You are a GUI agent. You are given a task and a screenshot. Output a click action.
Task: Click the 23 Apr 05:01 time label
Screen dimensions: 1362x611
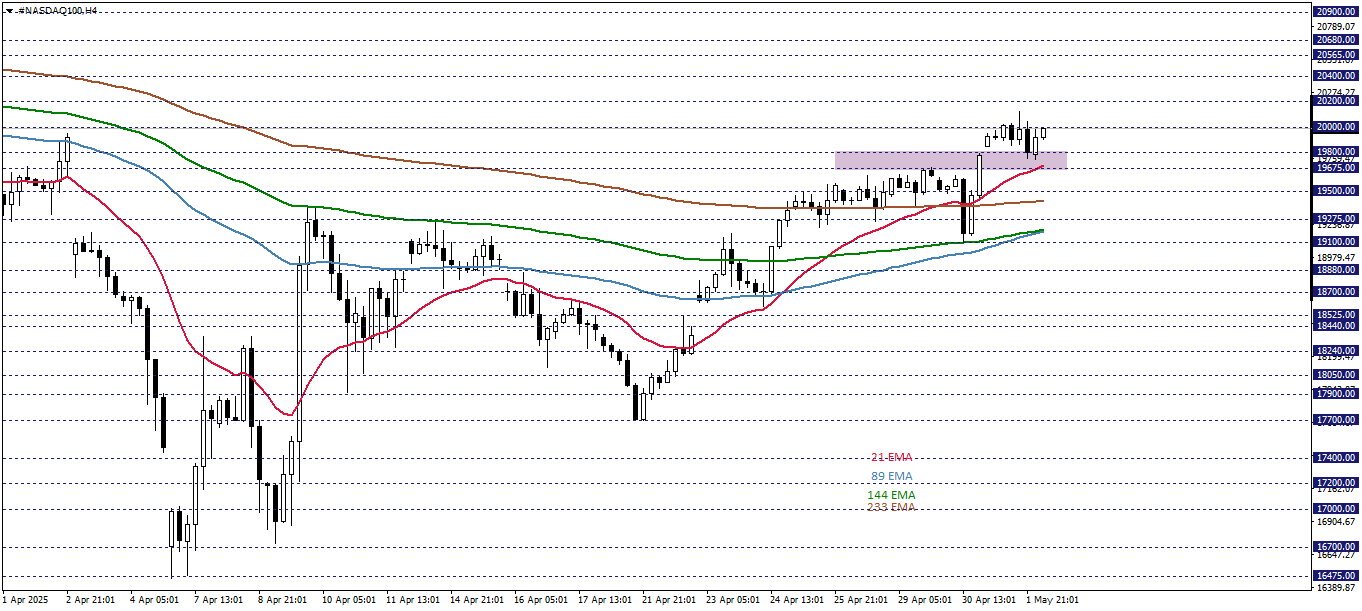click(x=733, y=600)
